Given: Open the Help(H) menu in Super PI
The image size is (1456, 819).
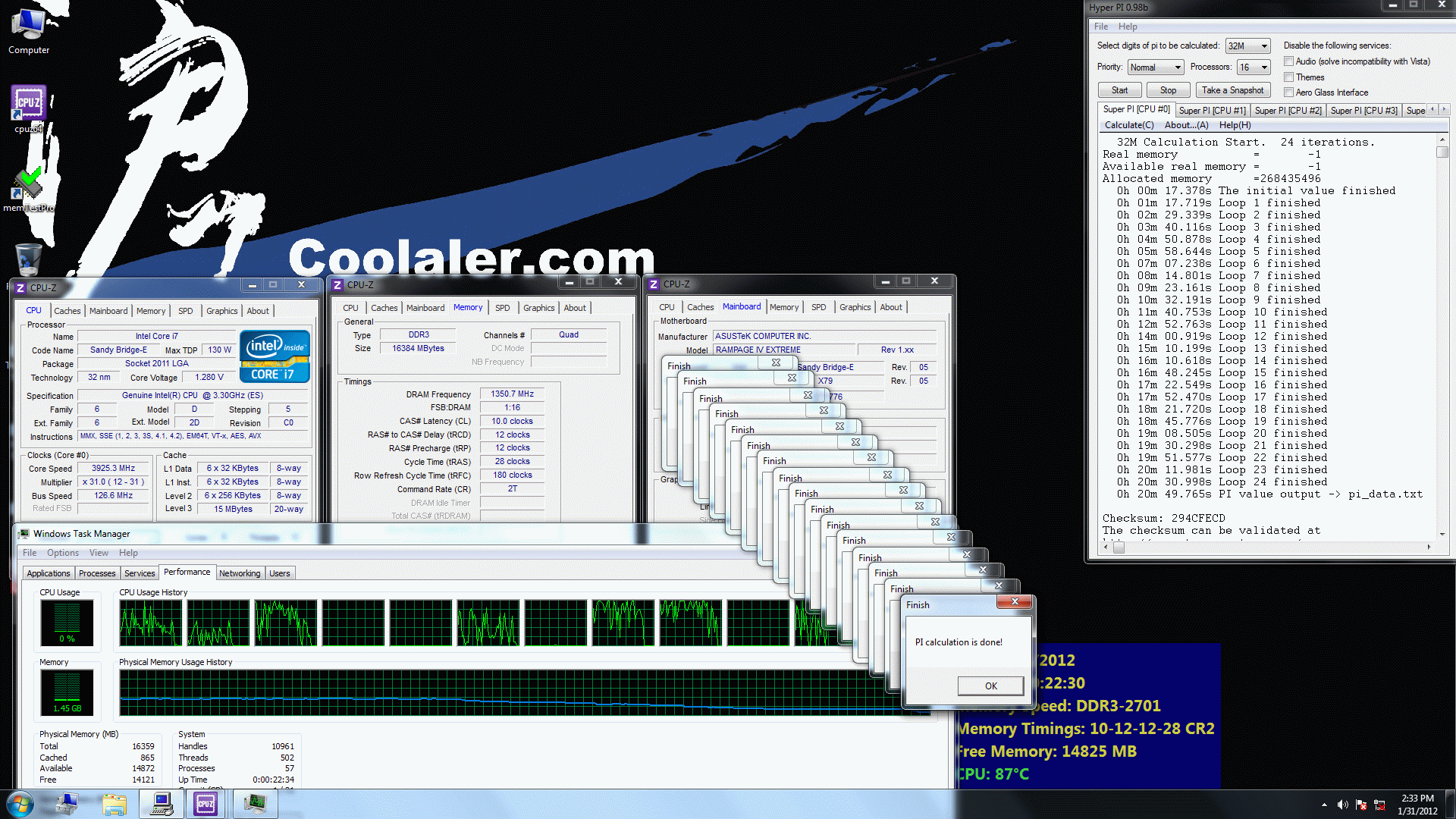Looking at the screenshot, I should (x=1235, y=125).
